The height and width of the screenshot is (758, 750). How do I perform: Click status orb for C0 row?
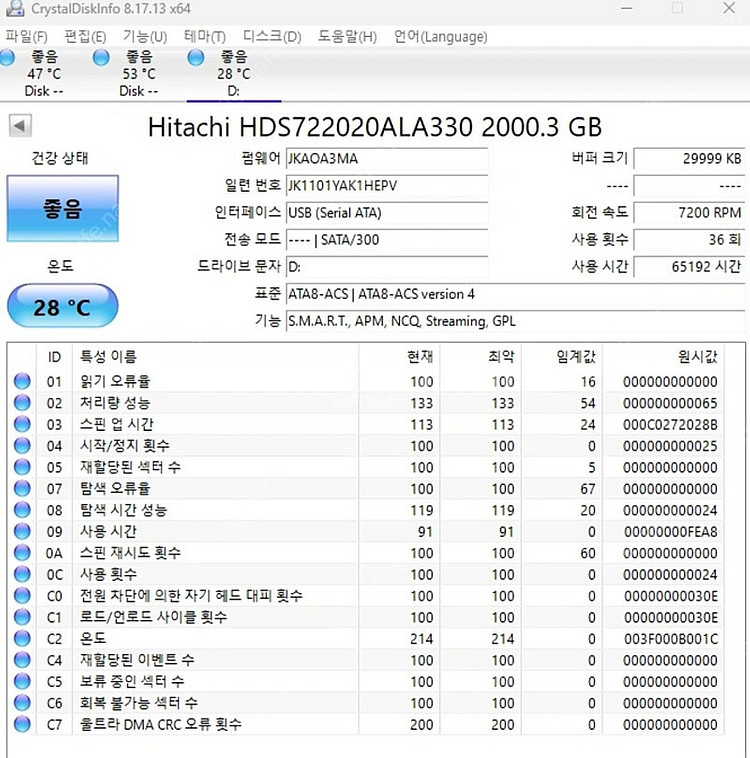22,596
